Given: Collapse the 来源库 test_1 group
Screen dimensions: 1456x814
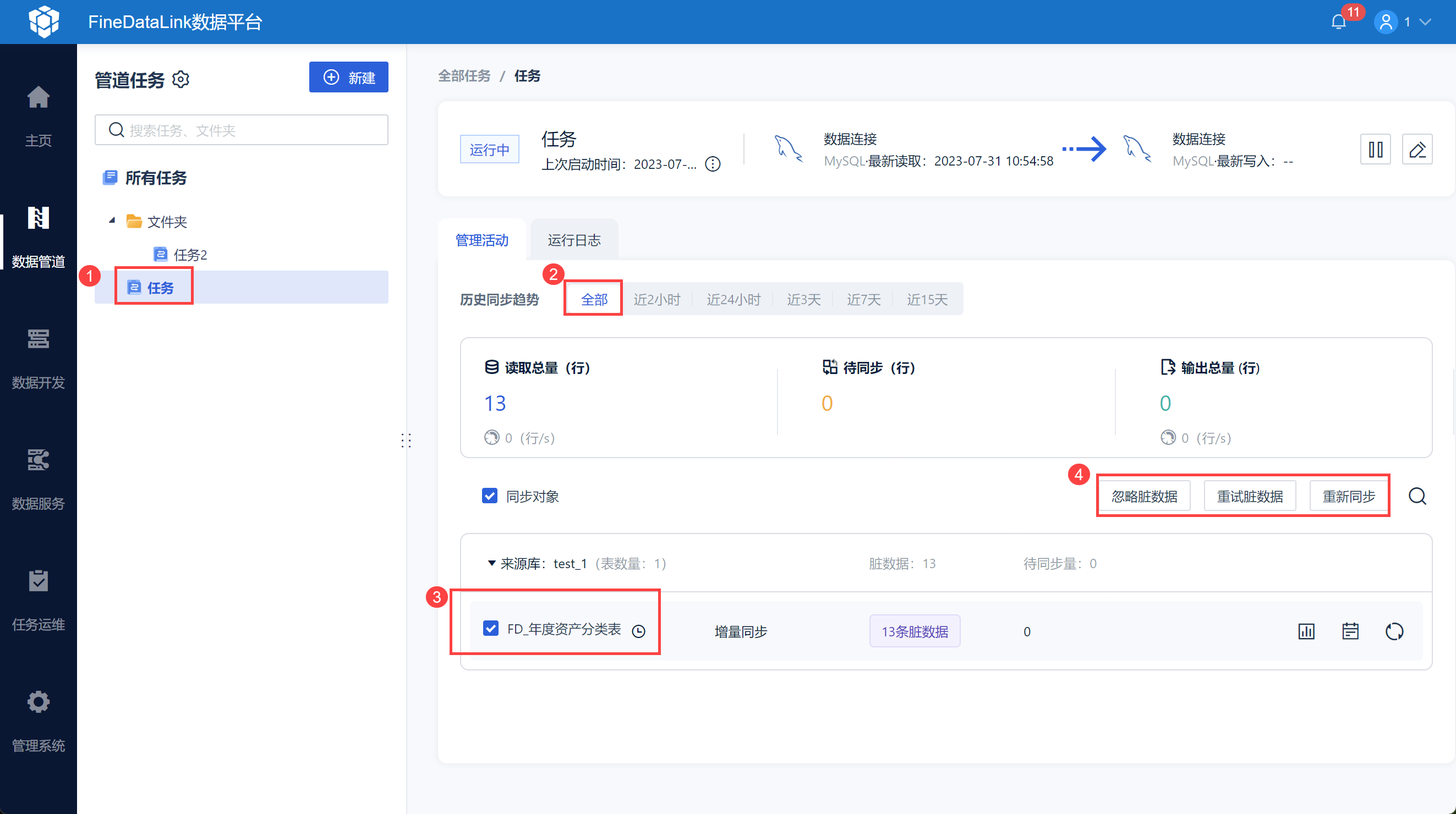Looking at the screenshot, I should point(491,563).
